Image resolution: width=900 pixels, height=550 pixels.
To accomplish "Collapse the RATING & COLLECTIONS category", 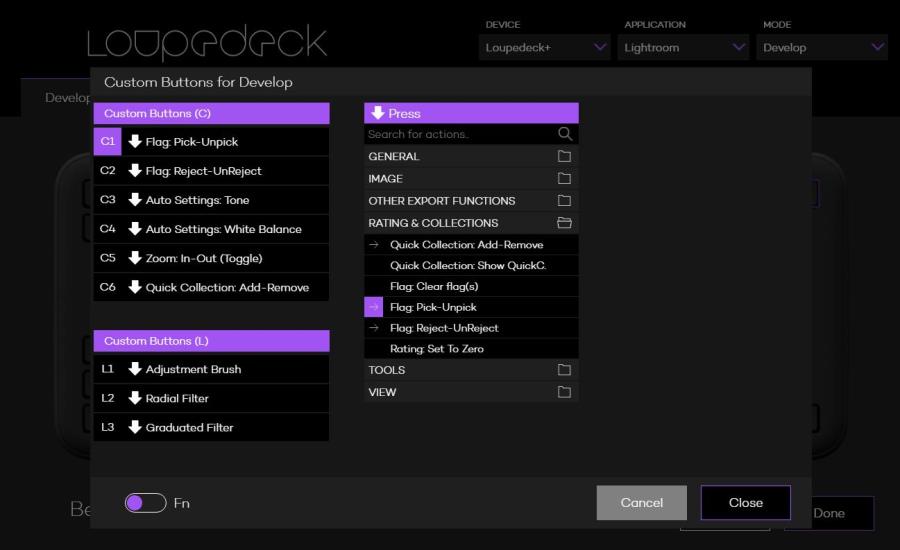I will click(x=471, y=223).
